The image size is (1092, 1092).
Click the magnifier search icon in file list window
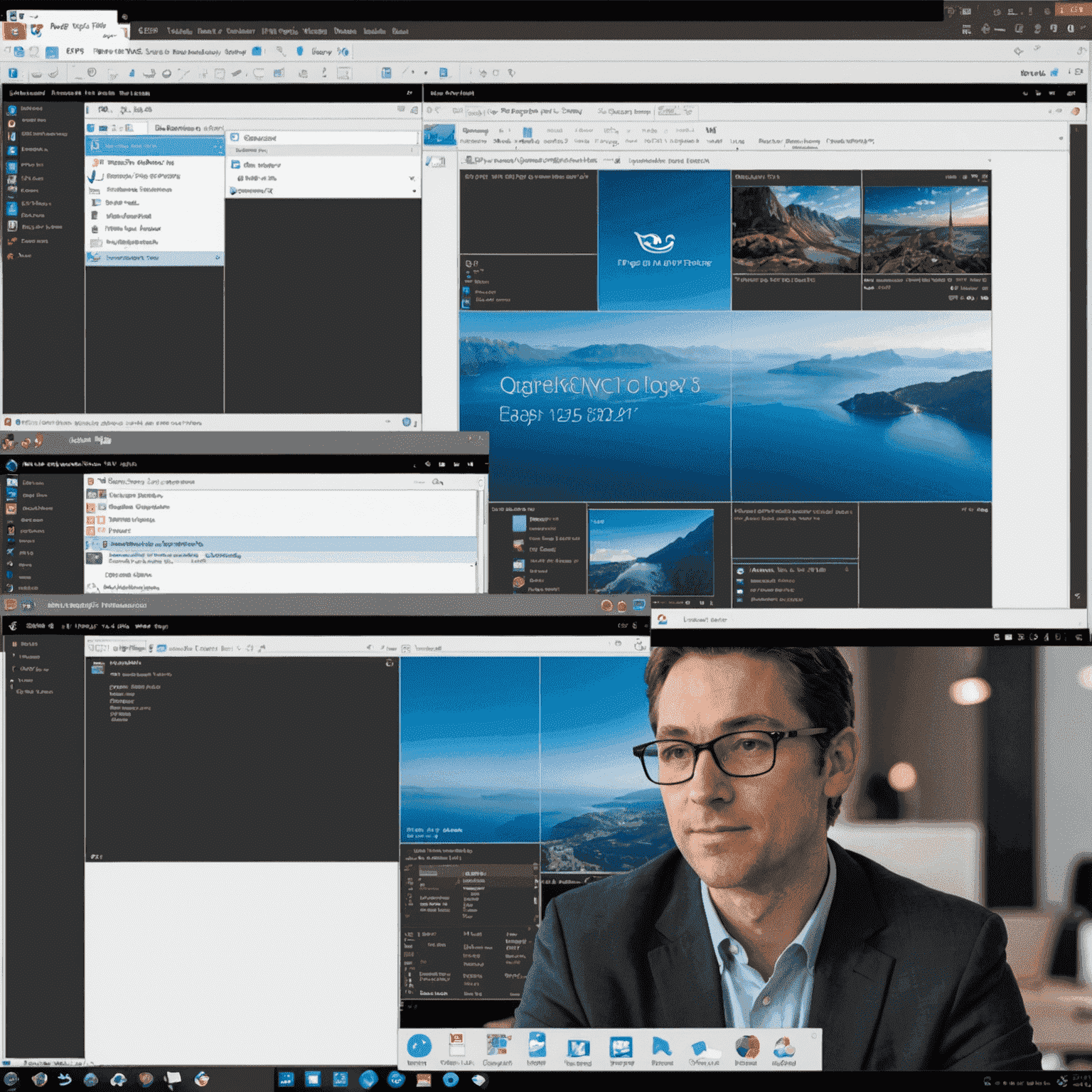tap(437, 482)
